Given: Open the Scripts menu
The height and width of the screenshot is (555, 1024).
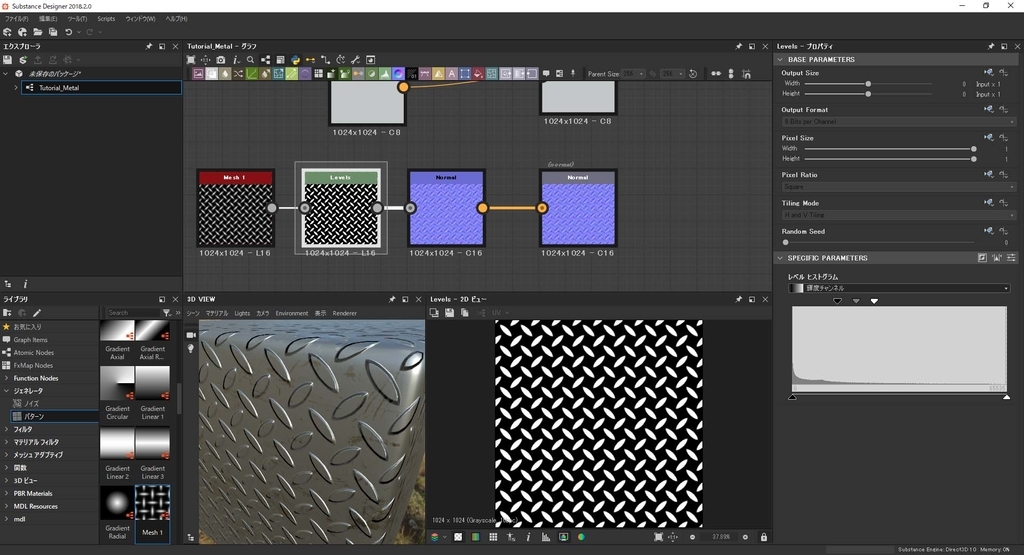Looking at the screenshot, I should tap(106, 19).
